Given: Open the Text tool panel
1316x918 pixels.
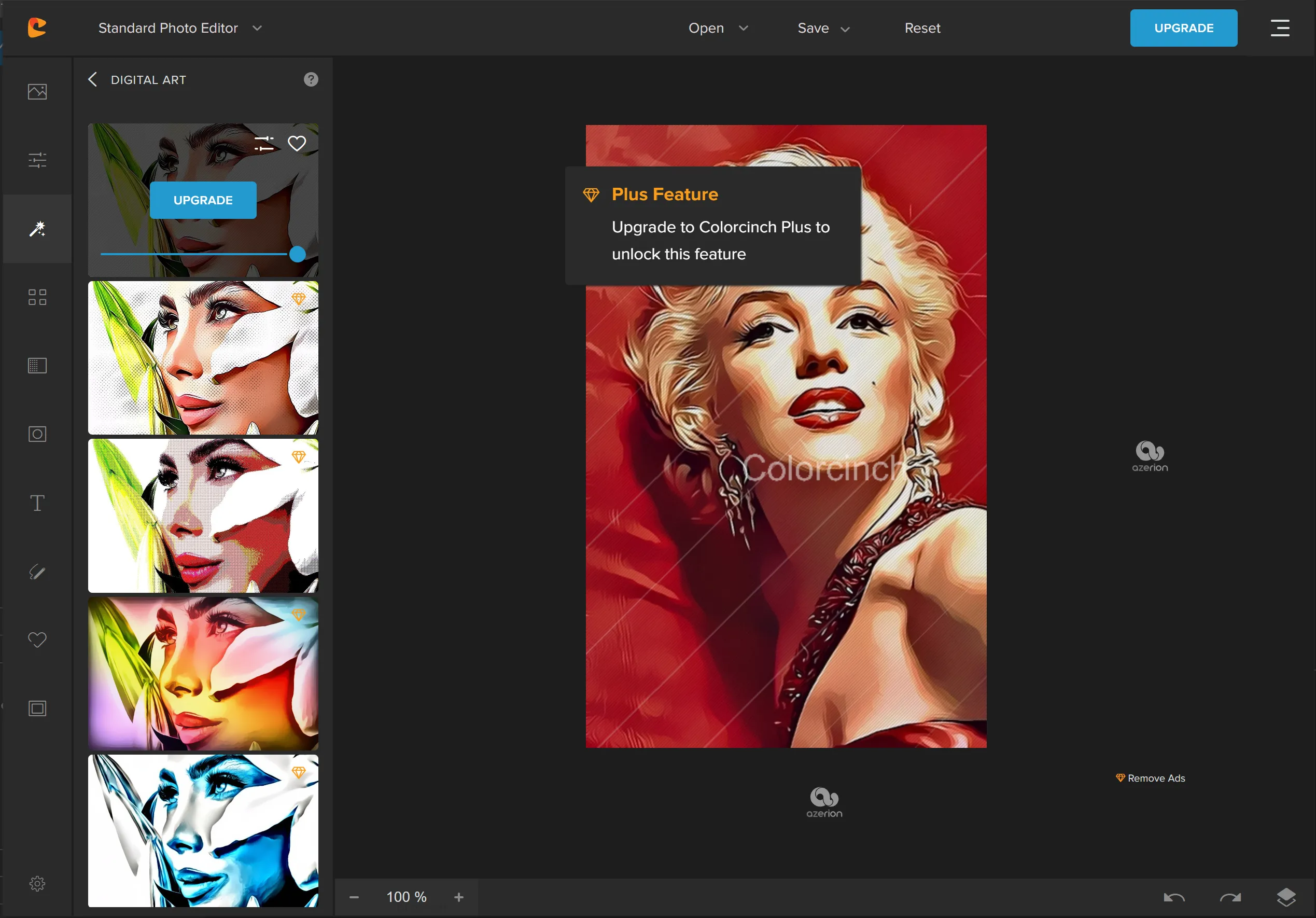Looking at the screenshot, I should tap(37, 502).
